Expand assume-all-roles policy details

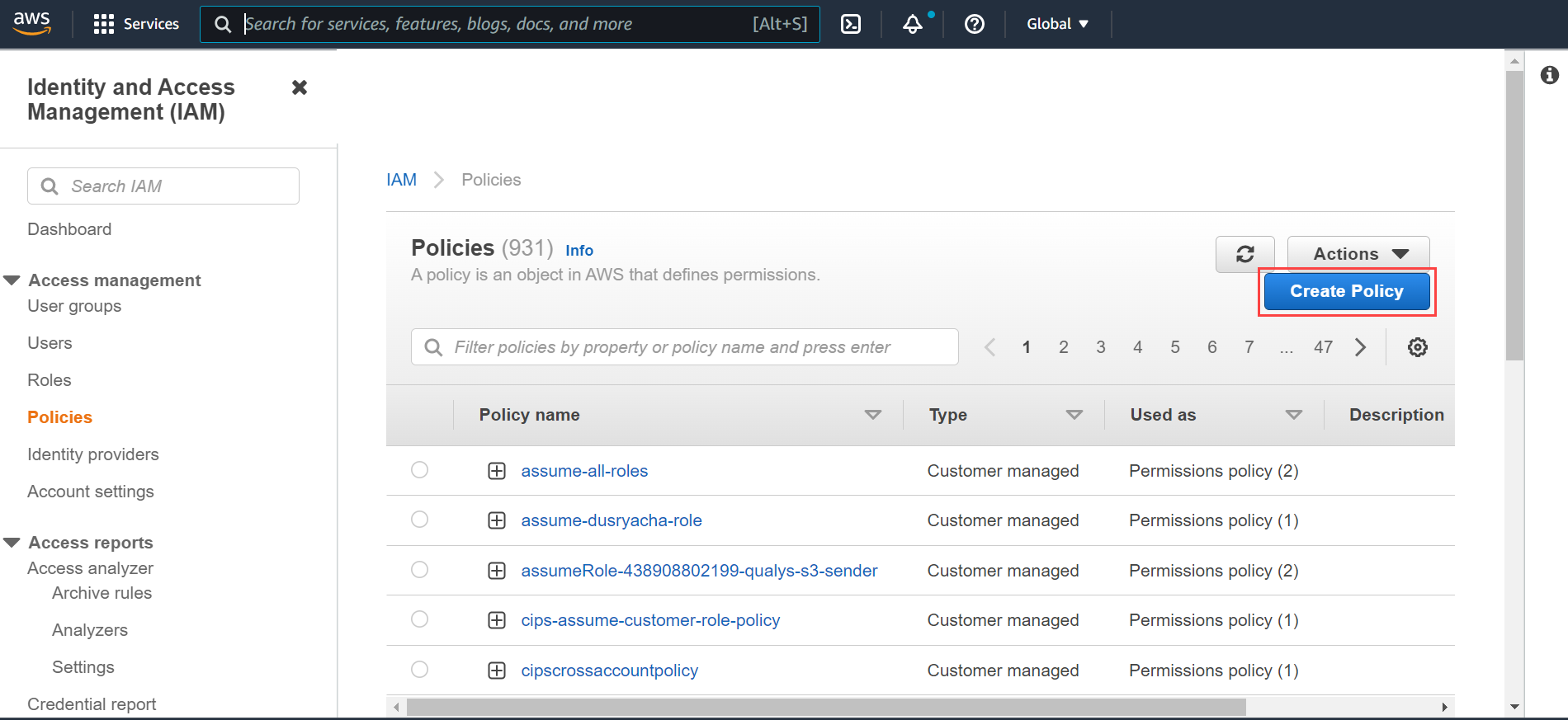497,471
